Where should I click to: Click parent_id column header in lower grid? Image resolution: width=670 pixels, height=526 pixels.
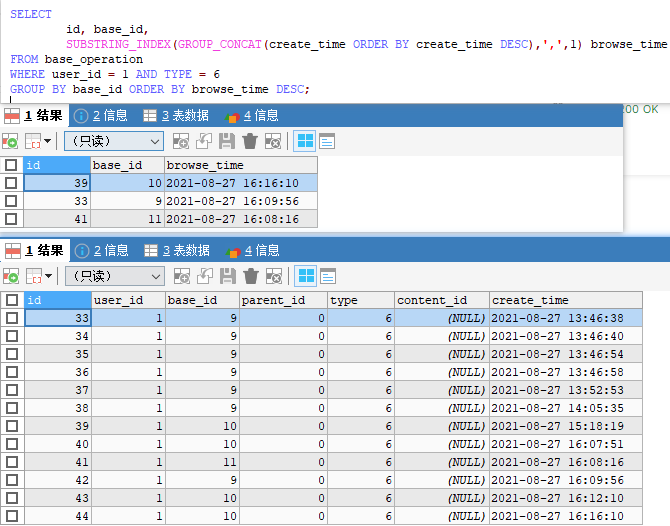coord(283,300)
